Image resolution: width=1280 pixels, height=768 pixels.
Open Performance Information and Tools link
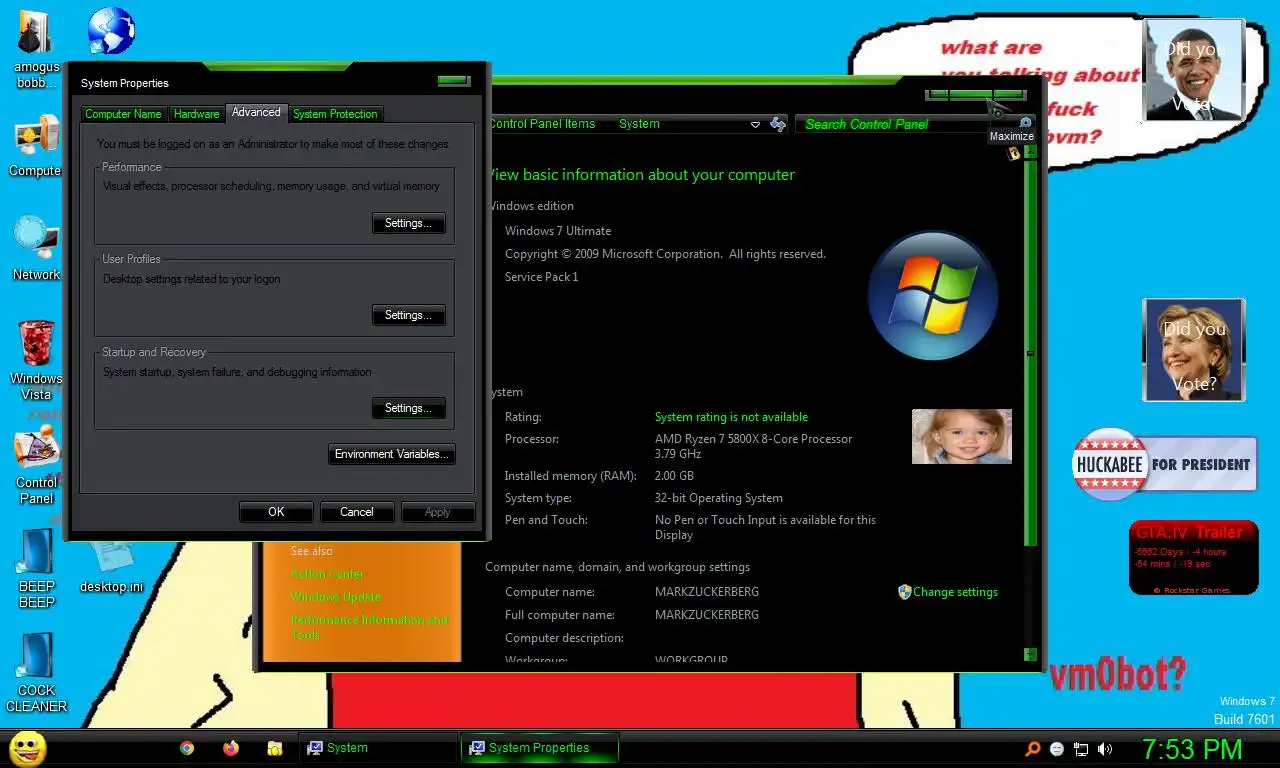point(369,627)
